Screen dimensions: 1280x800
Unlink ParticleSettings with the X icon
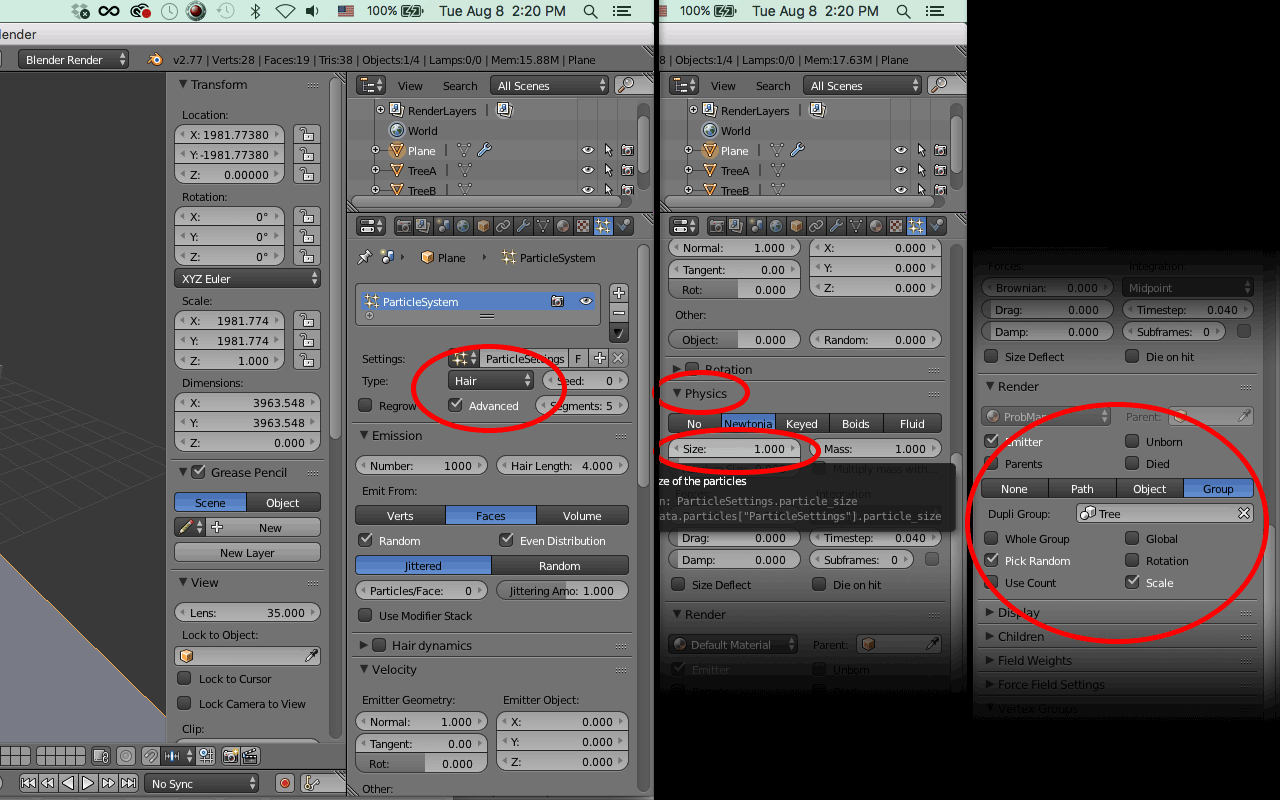pyautogui.click(x=618, y=358)
